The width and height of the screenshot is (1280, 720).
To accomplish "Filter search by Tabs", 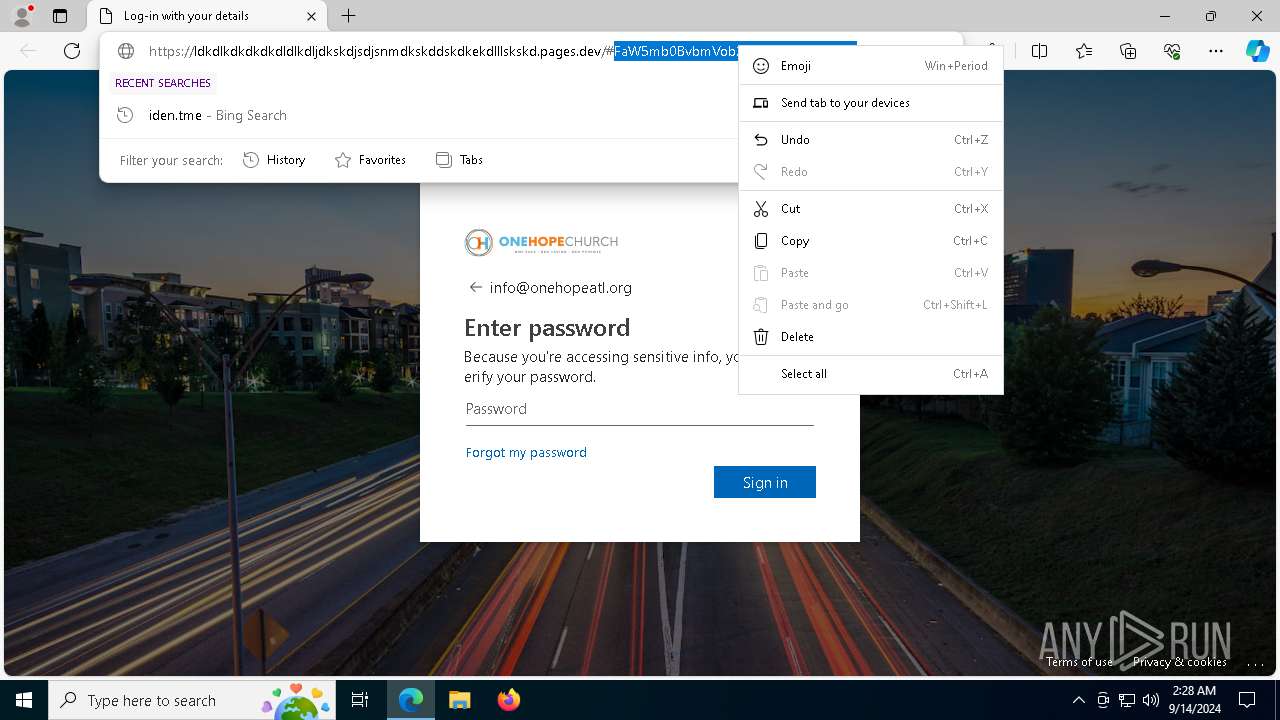I will (460, 160).
